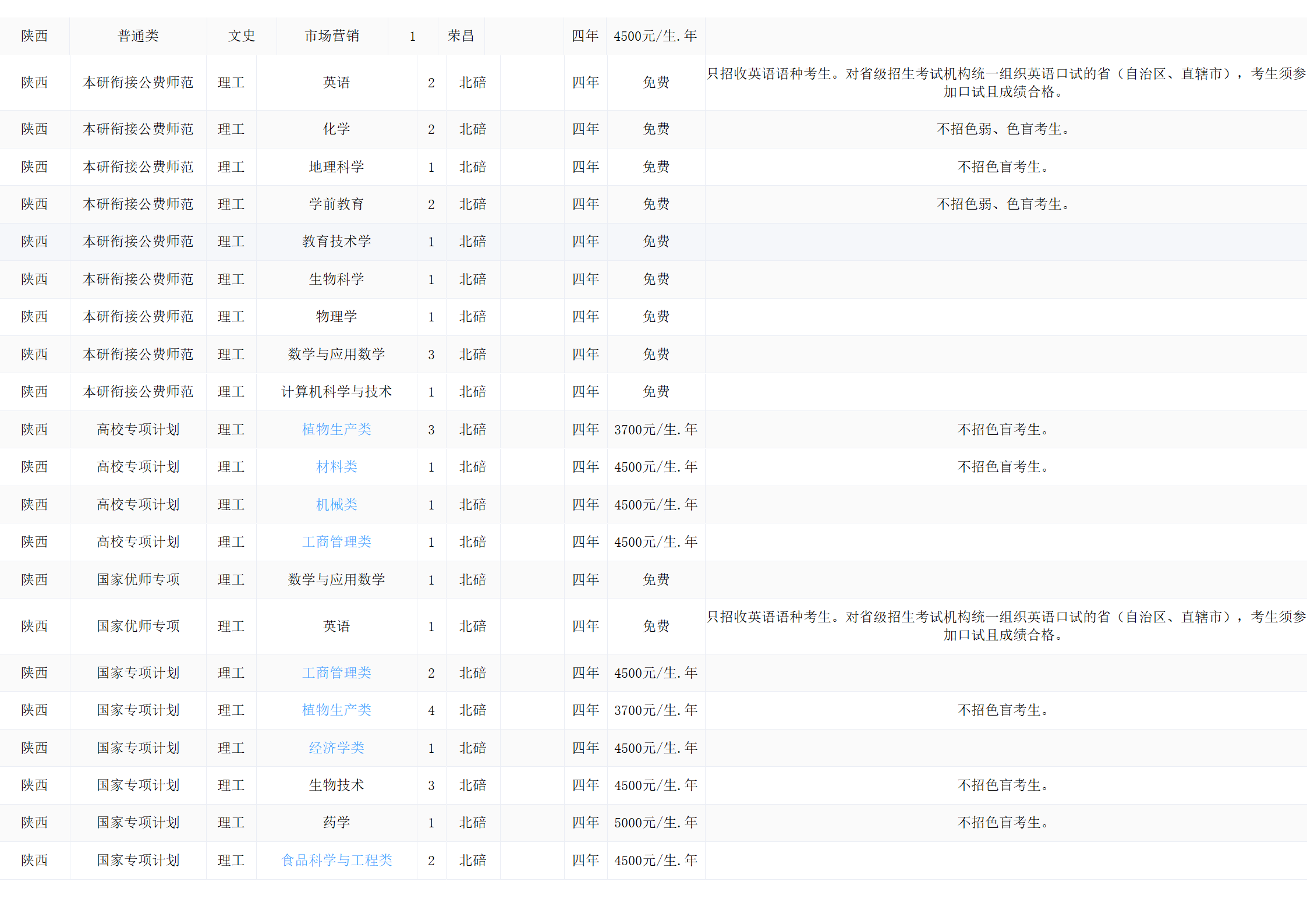
Task: Select the 教育技术学 highlighted row
Action: [x=337, y=241]
